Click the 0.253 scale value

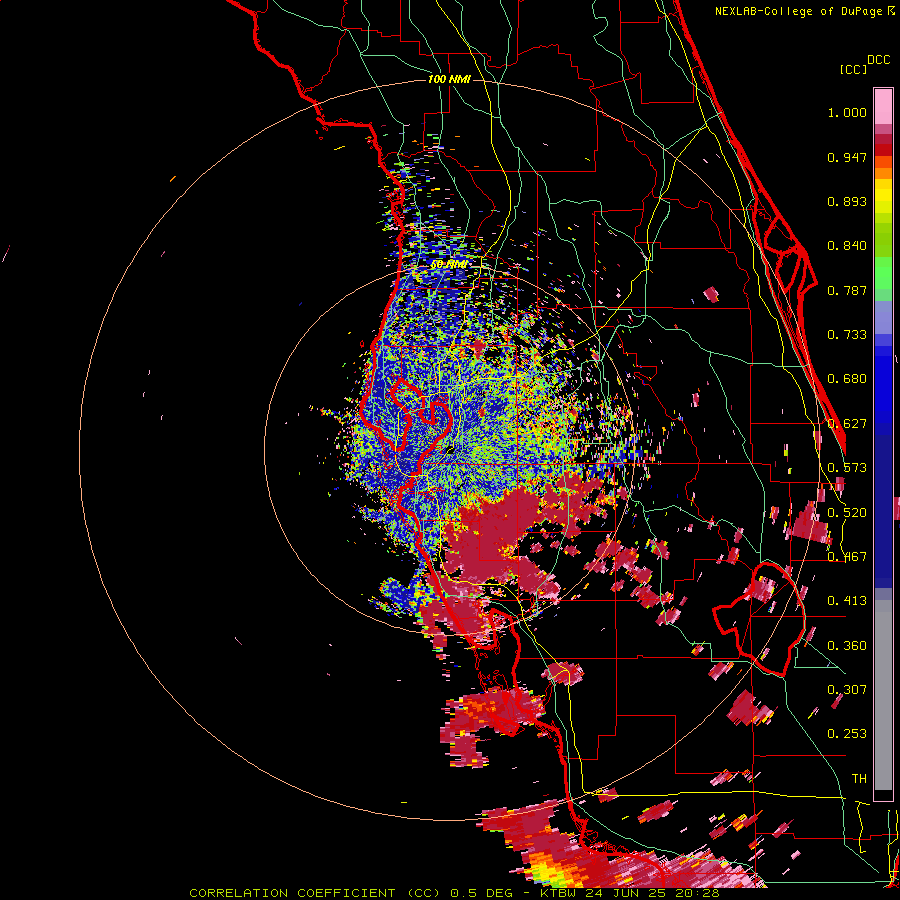[x=847, y=734]
